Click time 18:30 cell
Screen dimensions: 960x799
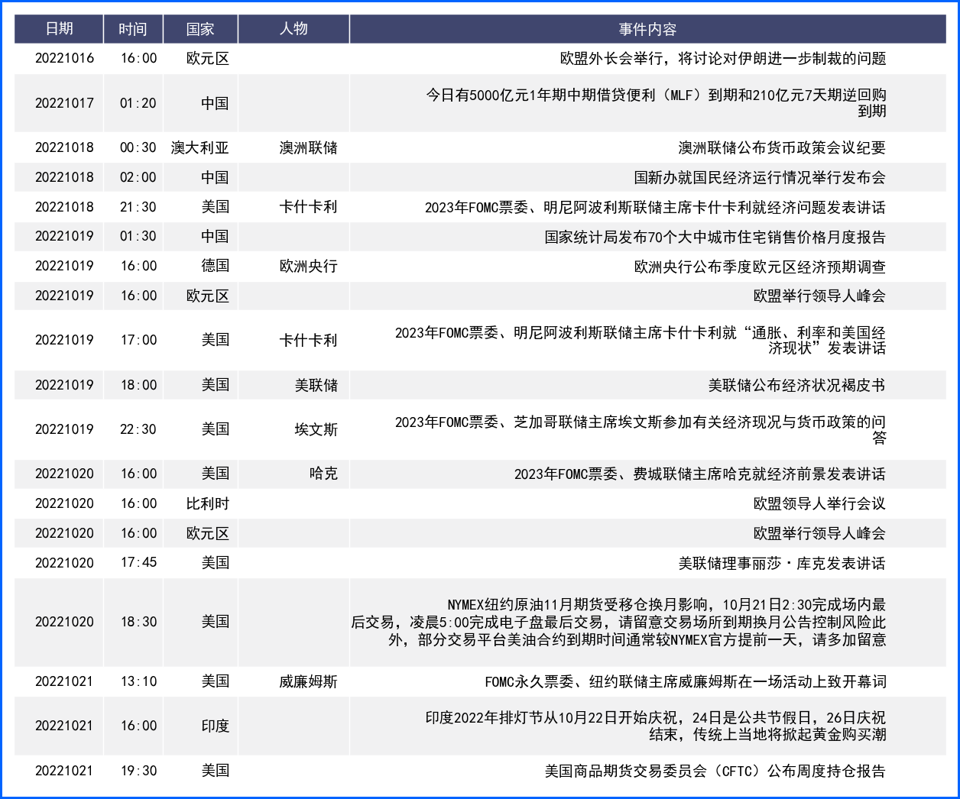coord(138,622)
